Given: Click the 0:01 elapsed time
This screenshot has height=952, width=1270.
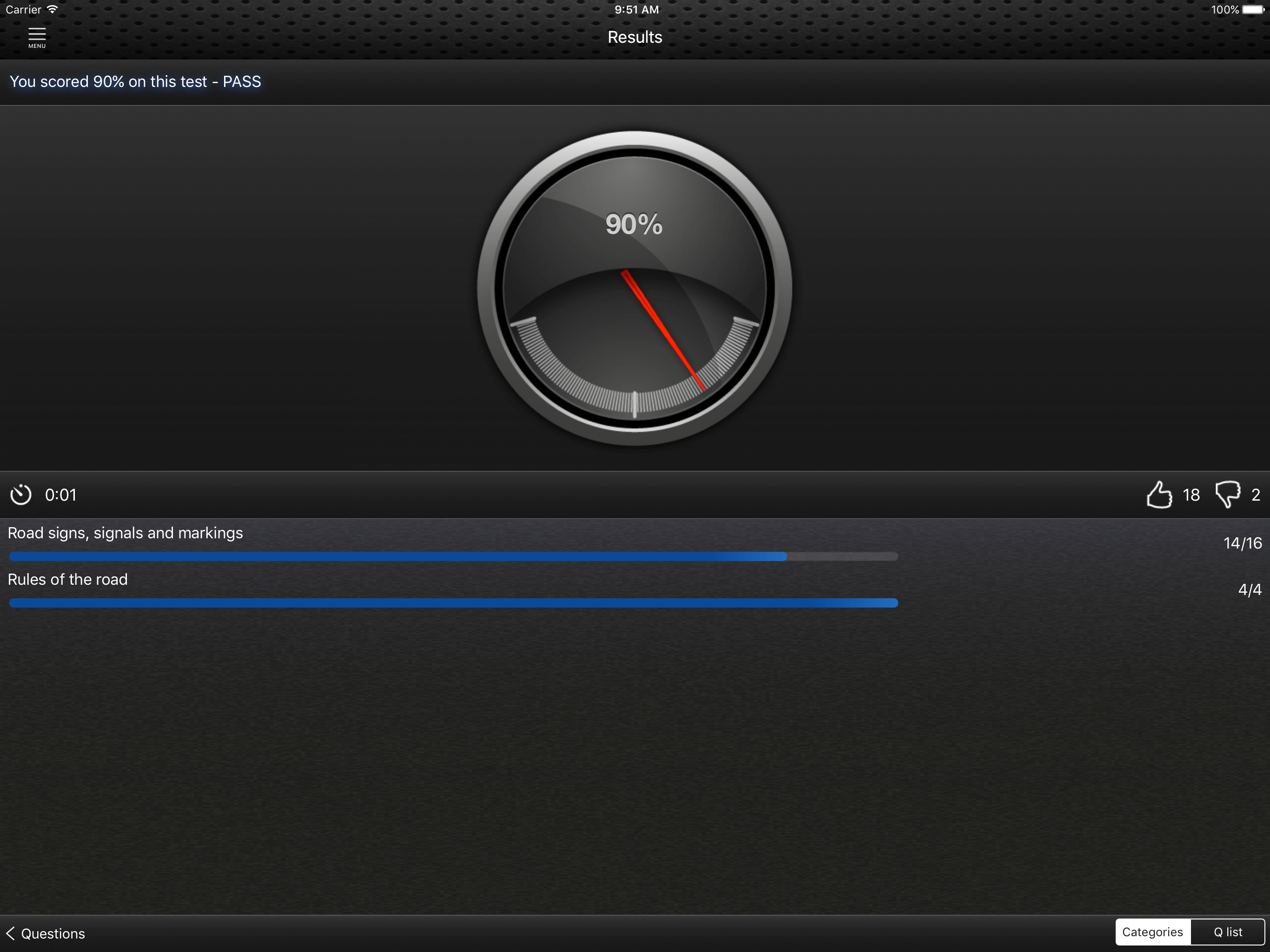Looking at the screenshot, I should click(61, 495).
